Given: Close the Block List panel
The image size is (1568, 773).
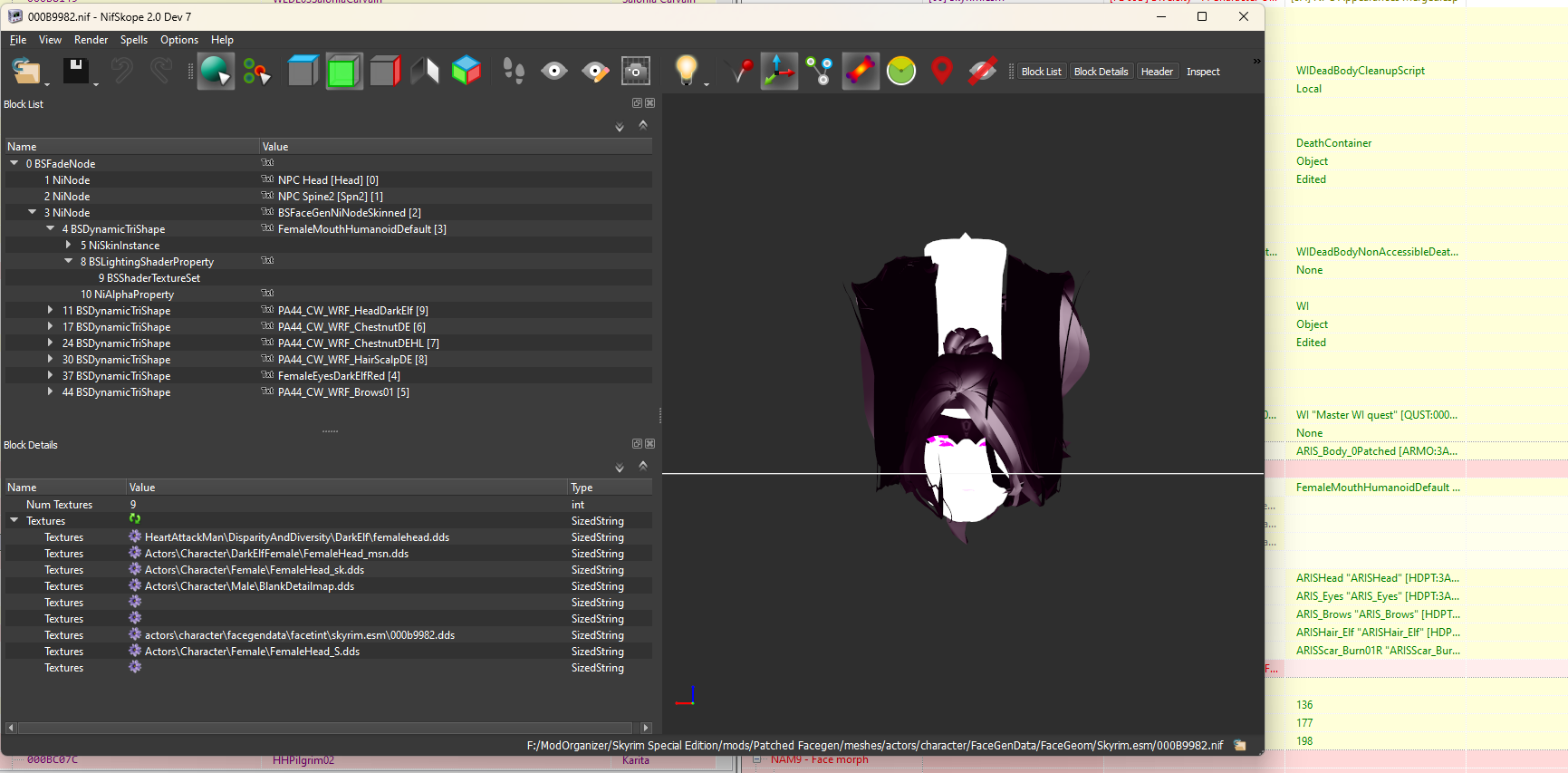Looking at the screenshot, I should 649,103.
